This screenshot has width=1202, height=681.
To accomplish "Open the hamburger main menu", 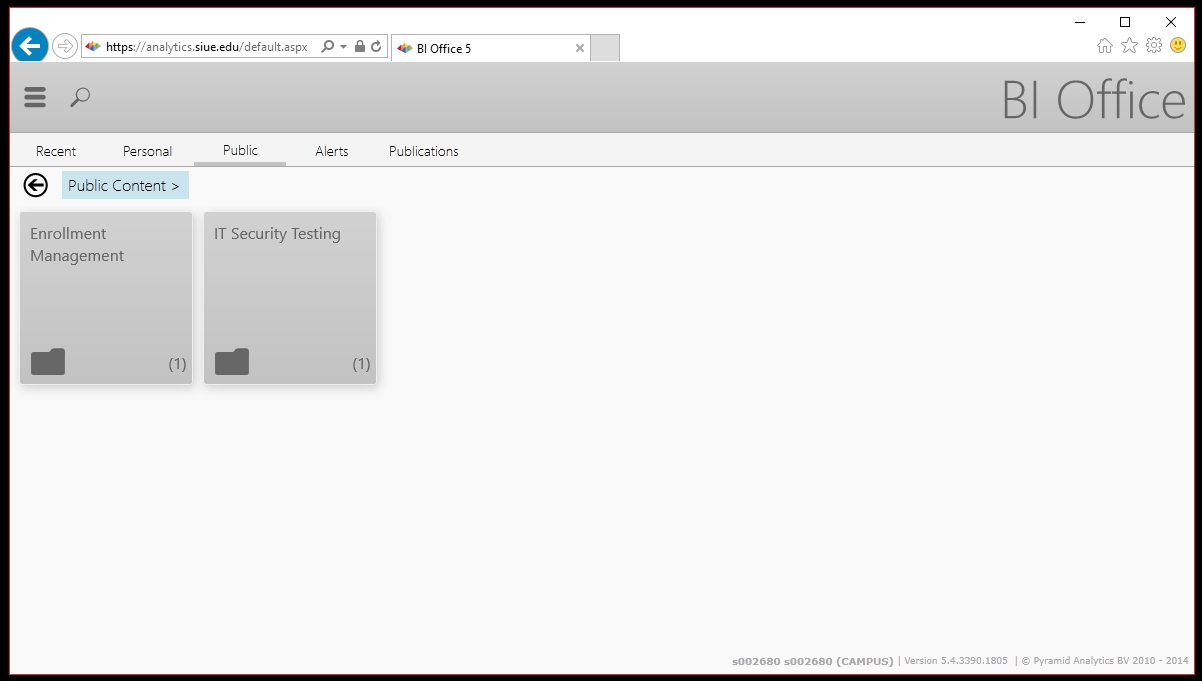I will coord(35,97).
